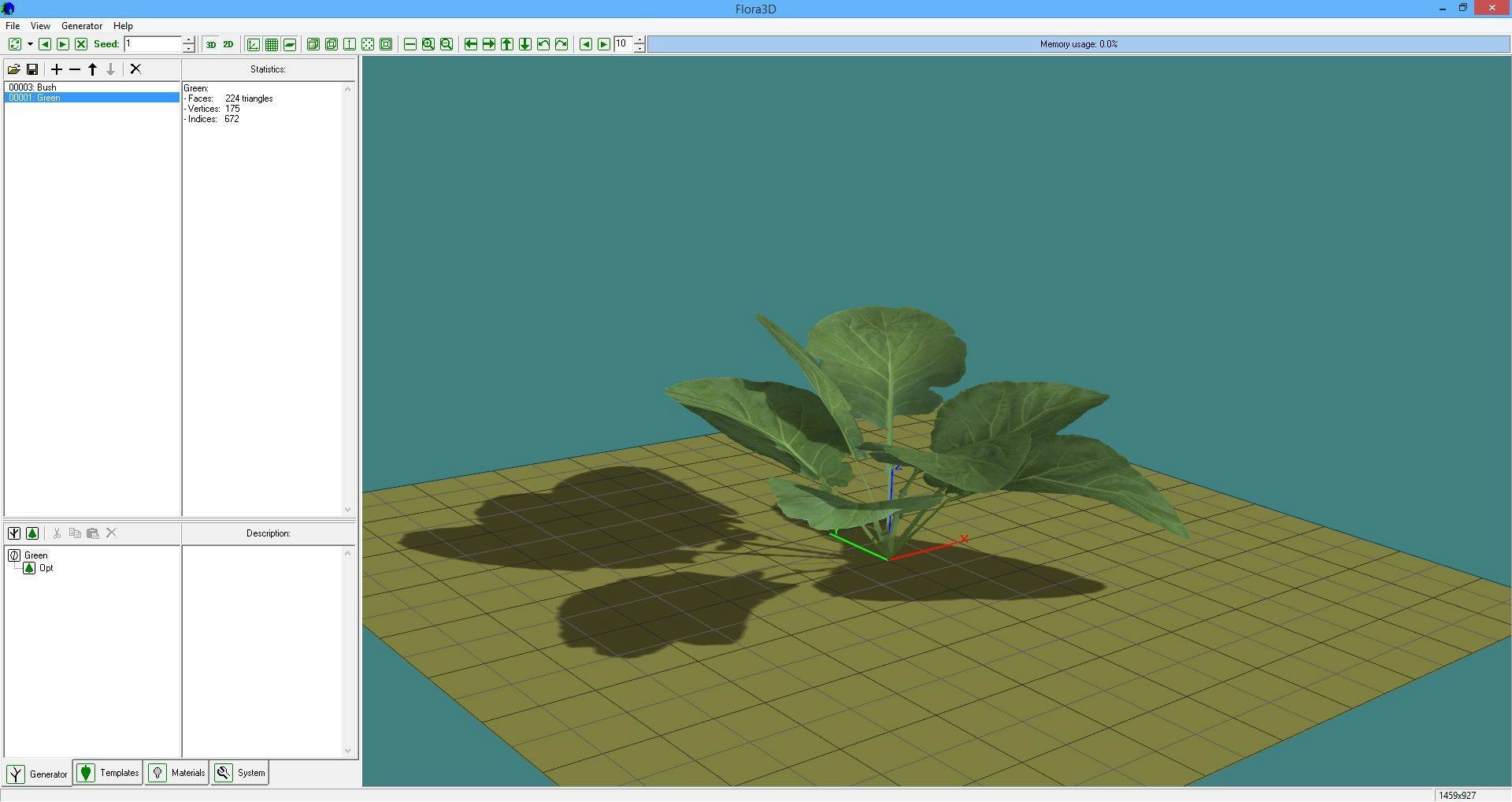Click Statistics panel scroll down arrow
Image resolution: width=1512 pixels, height=802 pixels.
click(348, 510)
